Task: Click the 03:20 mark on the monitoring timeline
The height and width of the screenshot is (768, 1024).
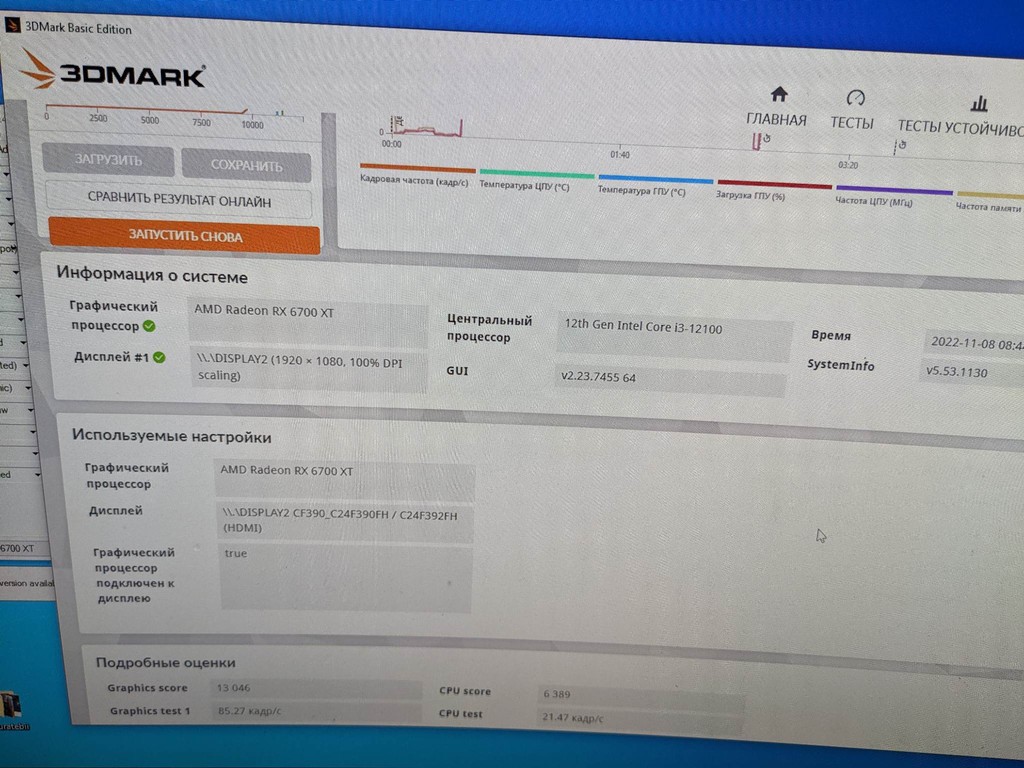Action: tap(848, 165)
